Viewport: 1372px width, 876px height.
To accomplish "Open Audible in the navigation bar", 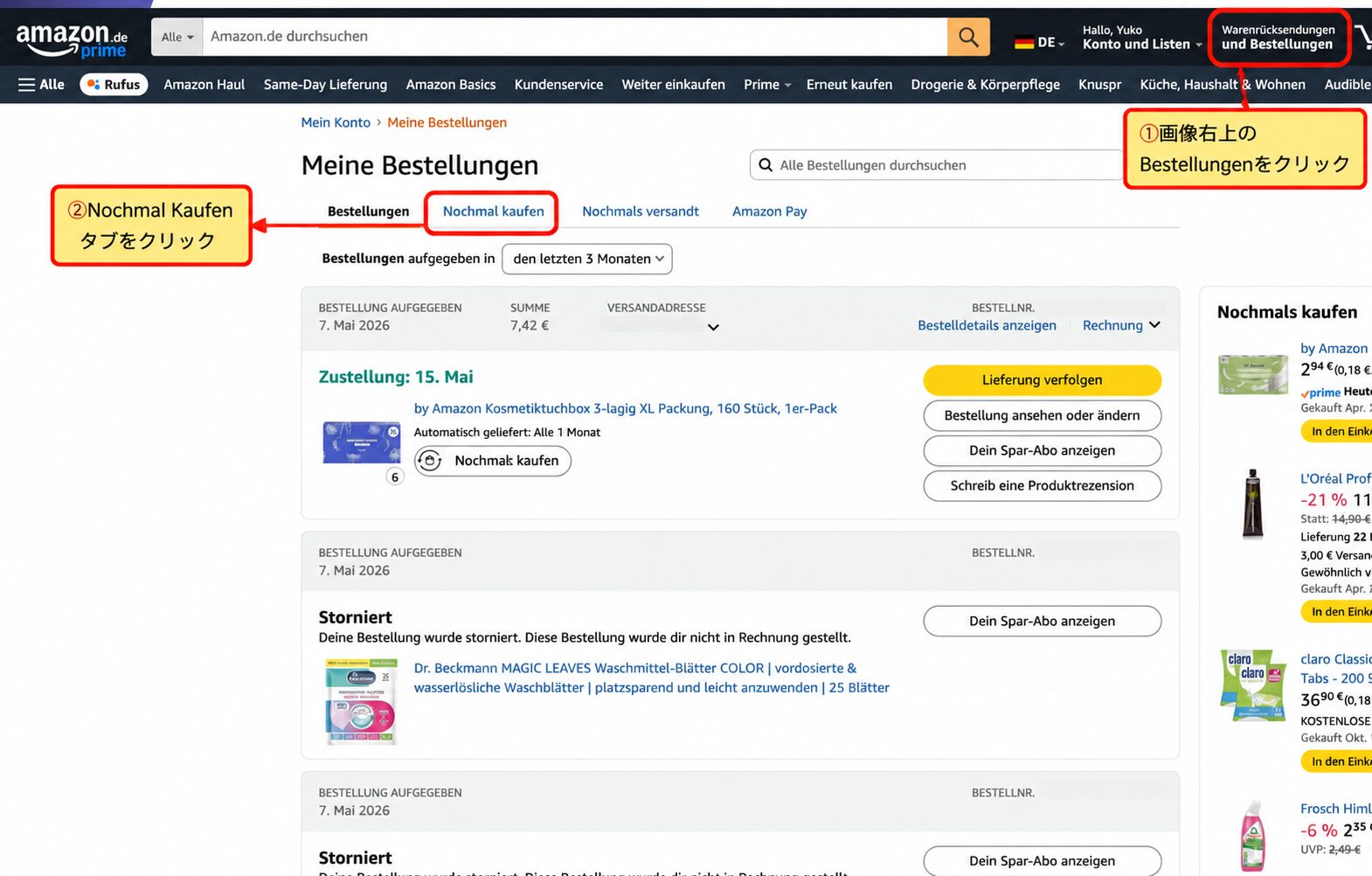I will point(1348,84).
